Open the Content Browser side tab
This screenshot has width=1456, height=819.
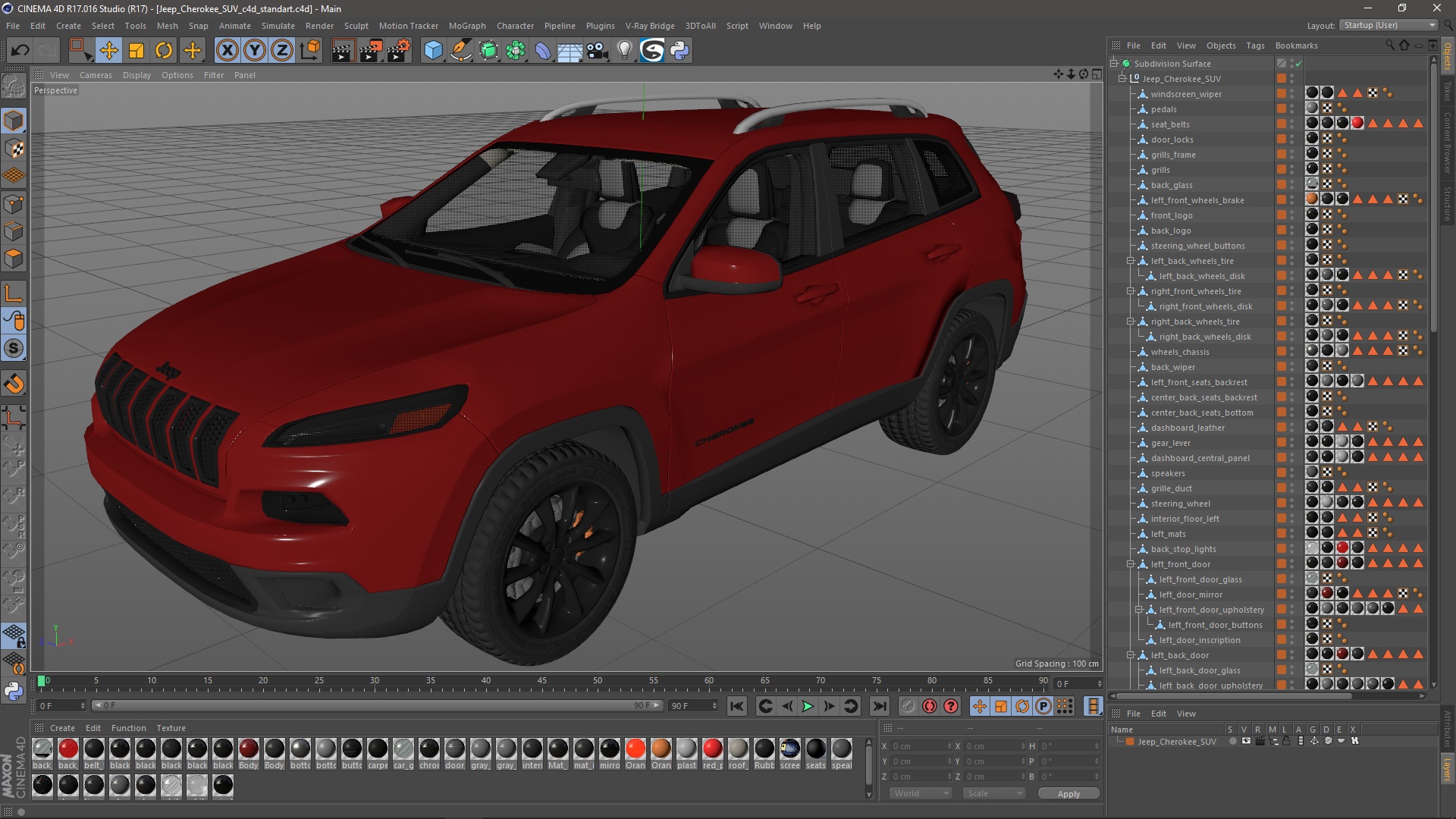click(1448, 143)
